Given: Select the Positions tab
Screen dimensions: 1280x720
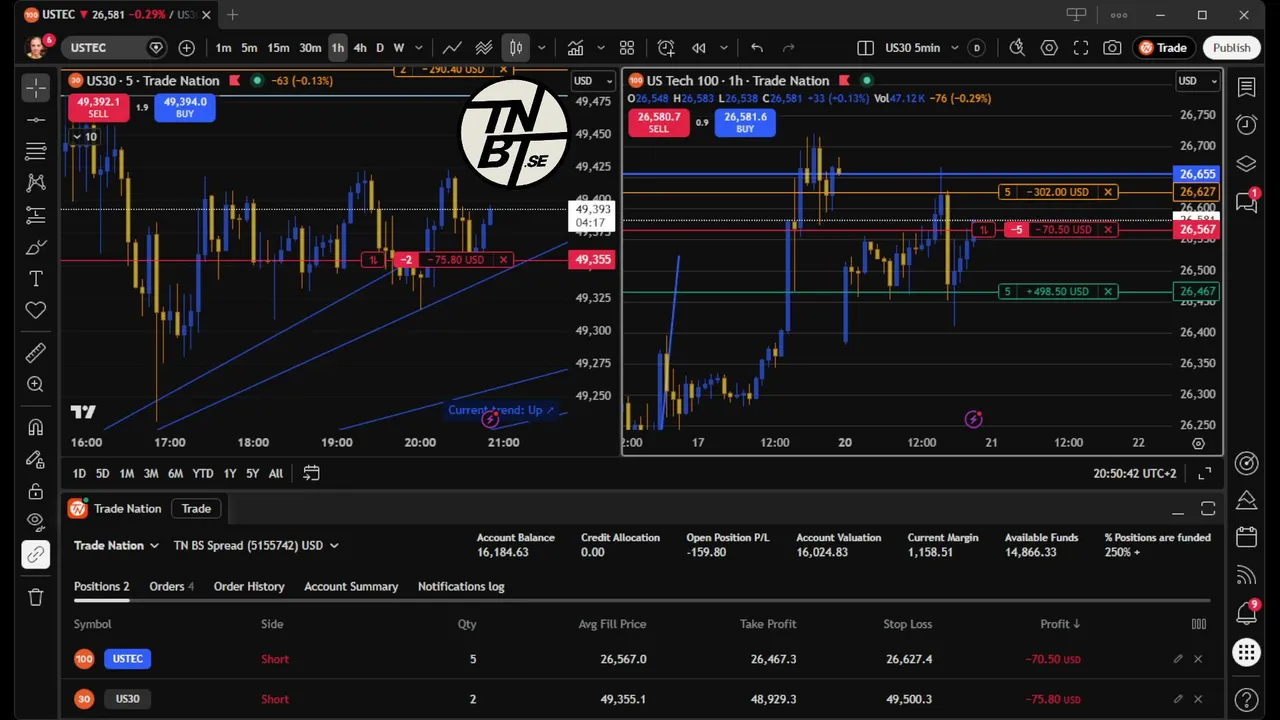Looking at the screenshot, I should [x=101, y=586].
